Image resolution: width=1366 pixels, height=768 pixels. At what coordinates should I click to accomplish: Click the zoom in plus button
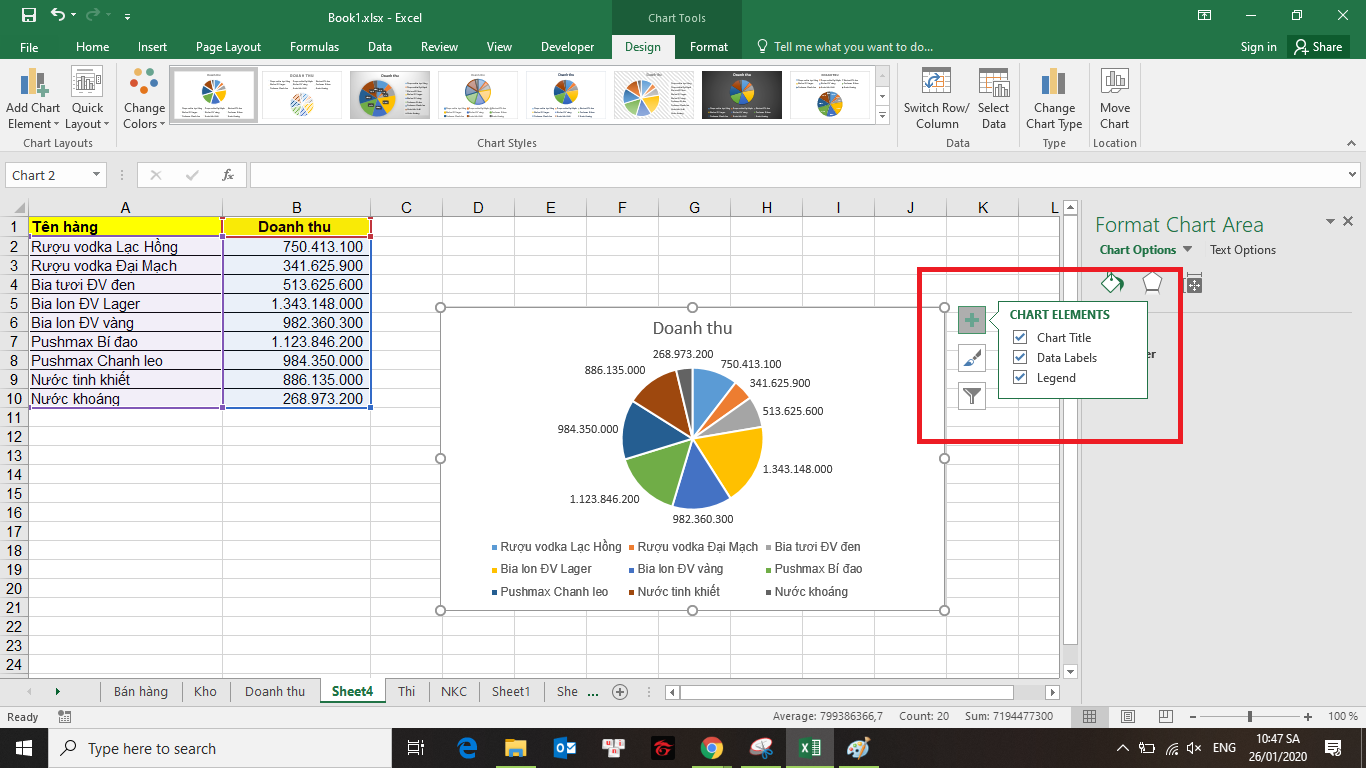pyautogui.click(x=1308, y=717)
